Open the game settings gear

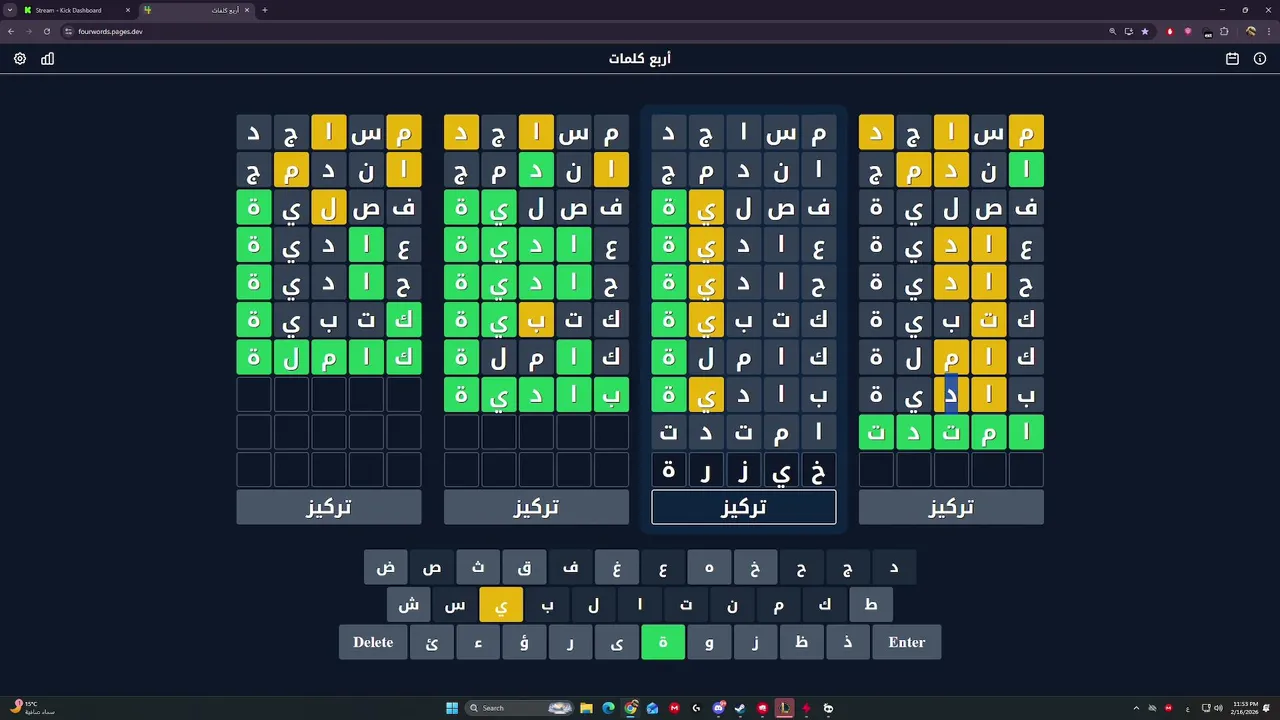(x=20, y=59)
